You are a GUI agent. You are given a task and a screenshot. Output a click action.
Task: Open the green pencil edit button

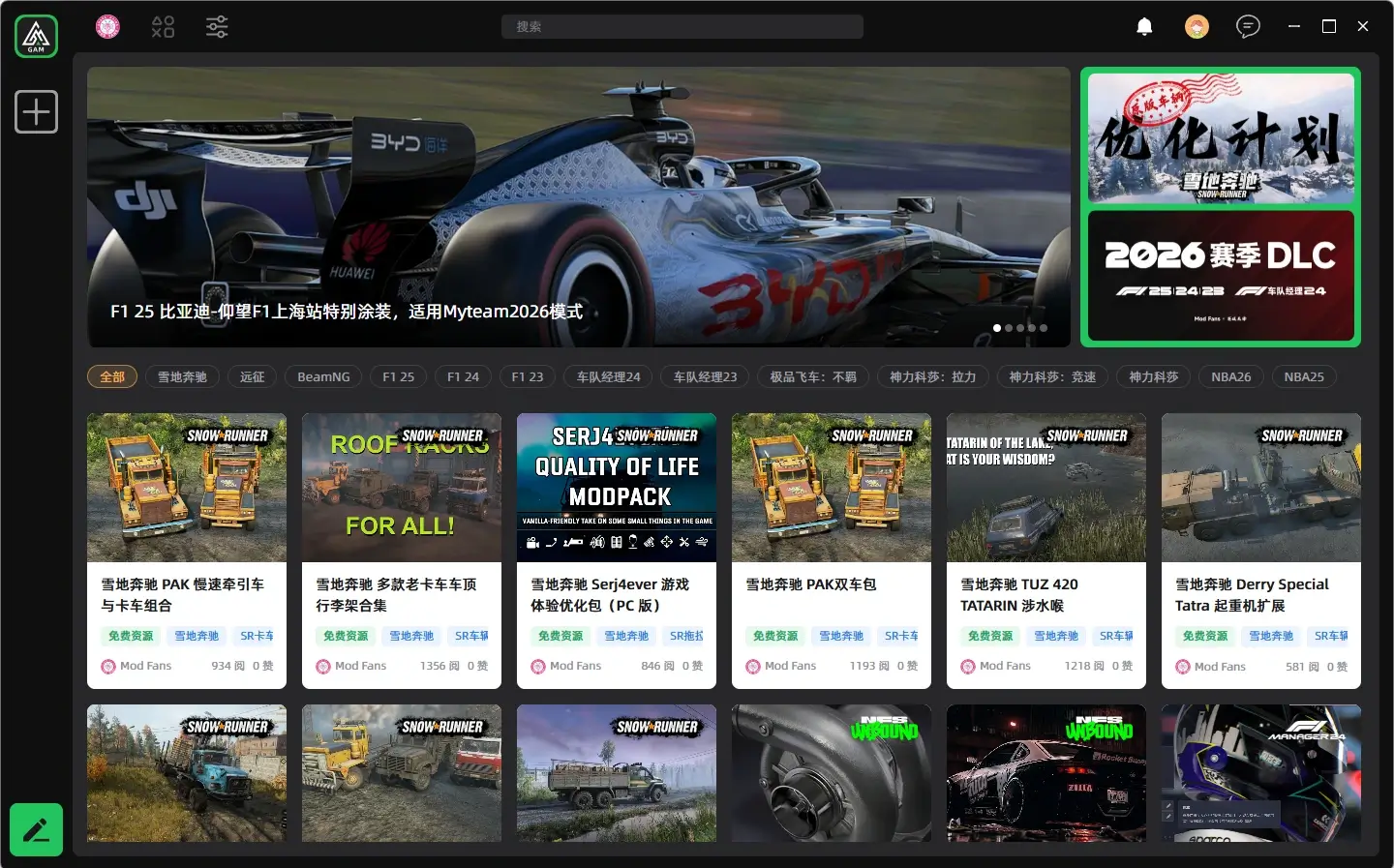[x=36, y=829]
